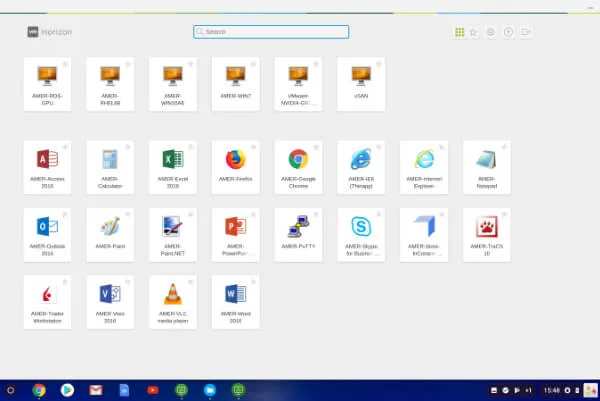The height and width of the screenshot is (401, 600).
Task: Focus the Search input field
Action: point(271,32)
